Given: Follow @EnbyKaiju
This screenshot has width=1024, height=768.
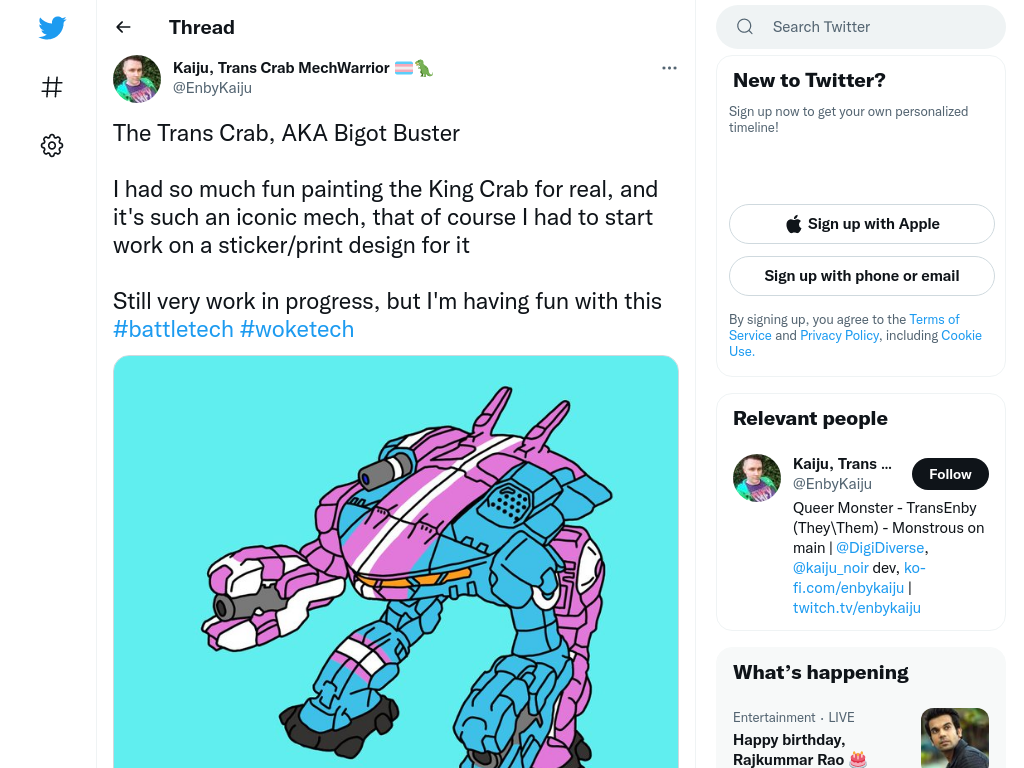Looking at the screenshot, I should (950, 474).
